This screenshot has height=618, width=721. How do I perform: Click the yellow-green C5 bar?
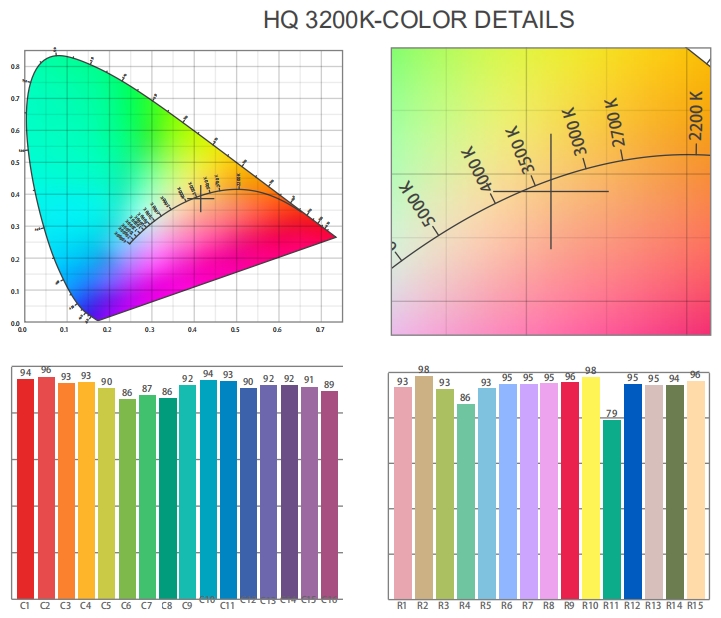tap(106, 493)
